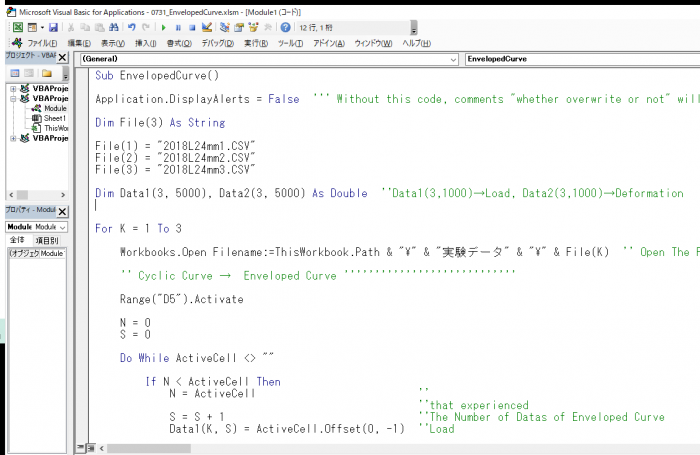Click project tree scrollbar right arrow

coord(63,195)
